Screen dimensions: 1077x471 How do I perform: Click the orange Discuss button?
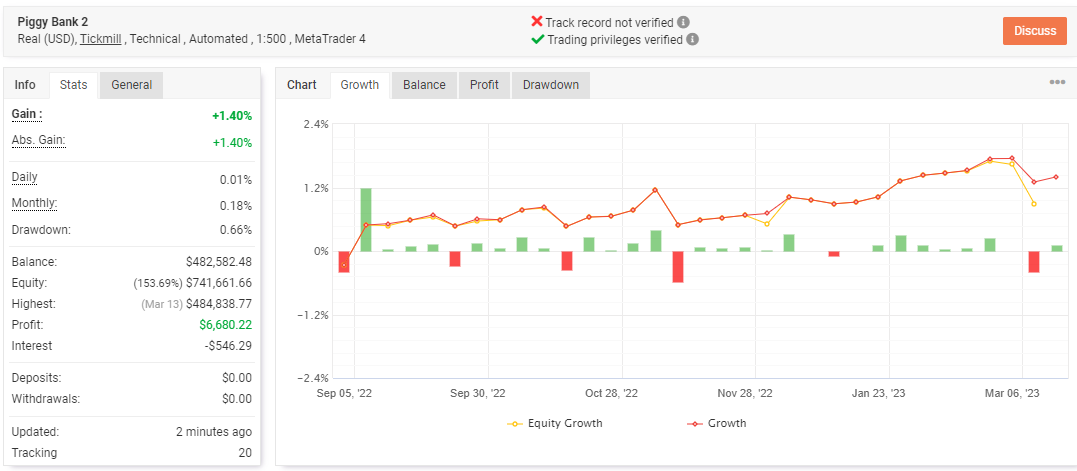[1035, 31]
